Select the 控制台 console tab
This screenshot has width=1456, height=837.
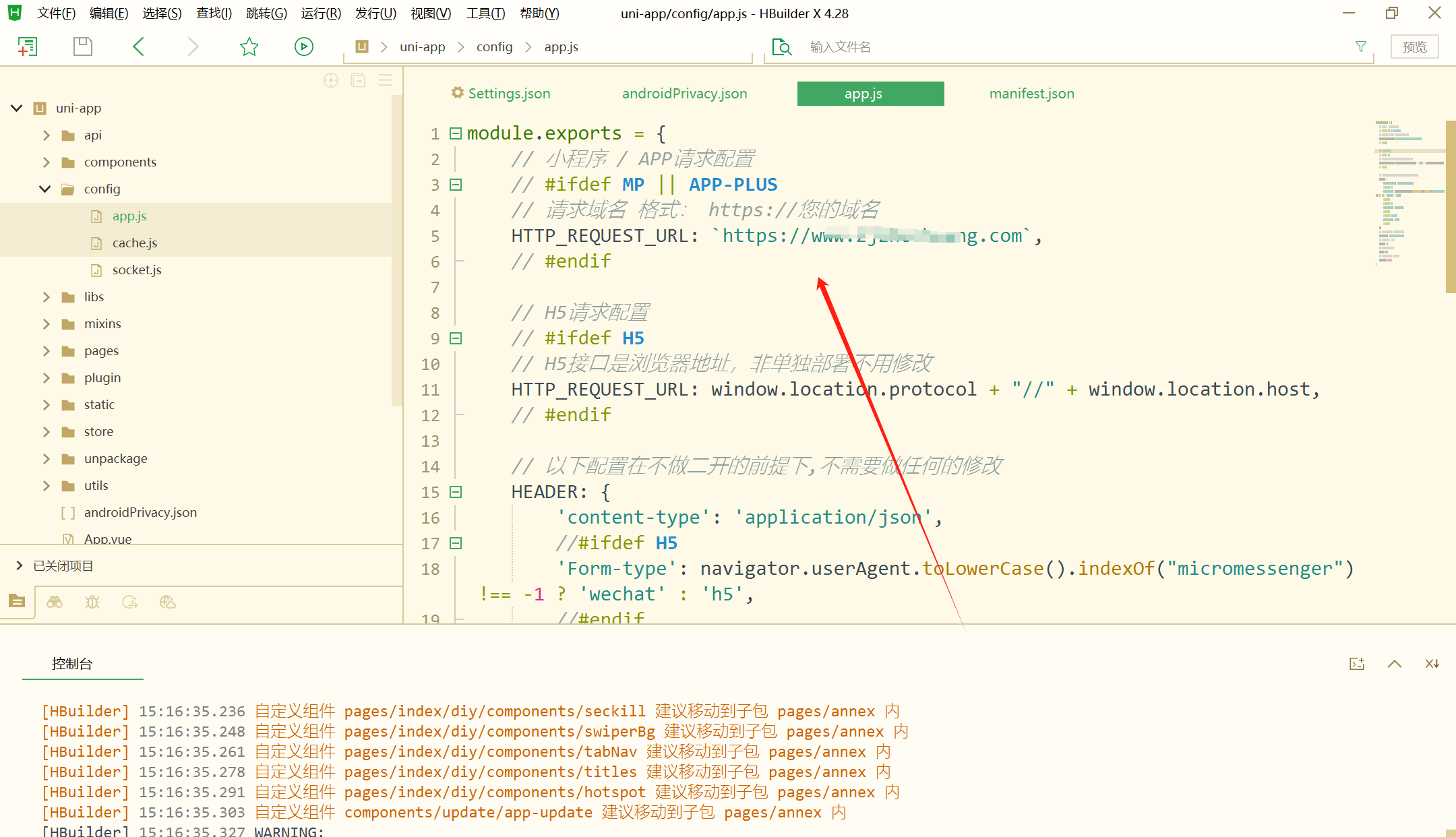click(x=71, y=664)
